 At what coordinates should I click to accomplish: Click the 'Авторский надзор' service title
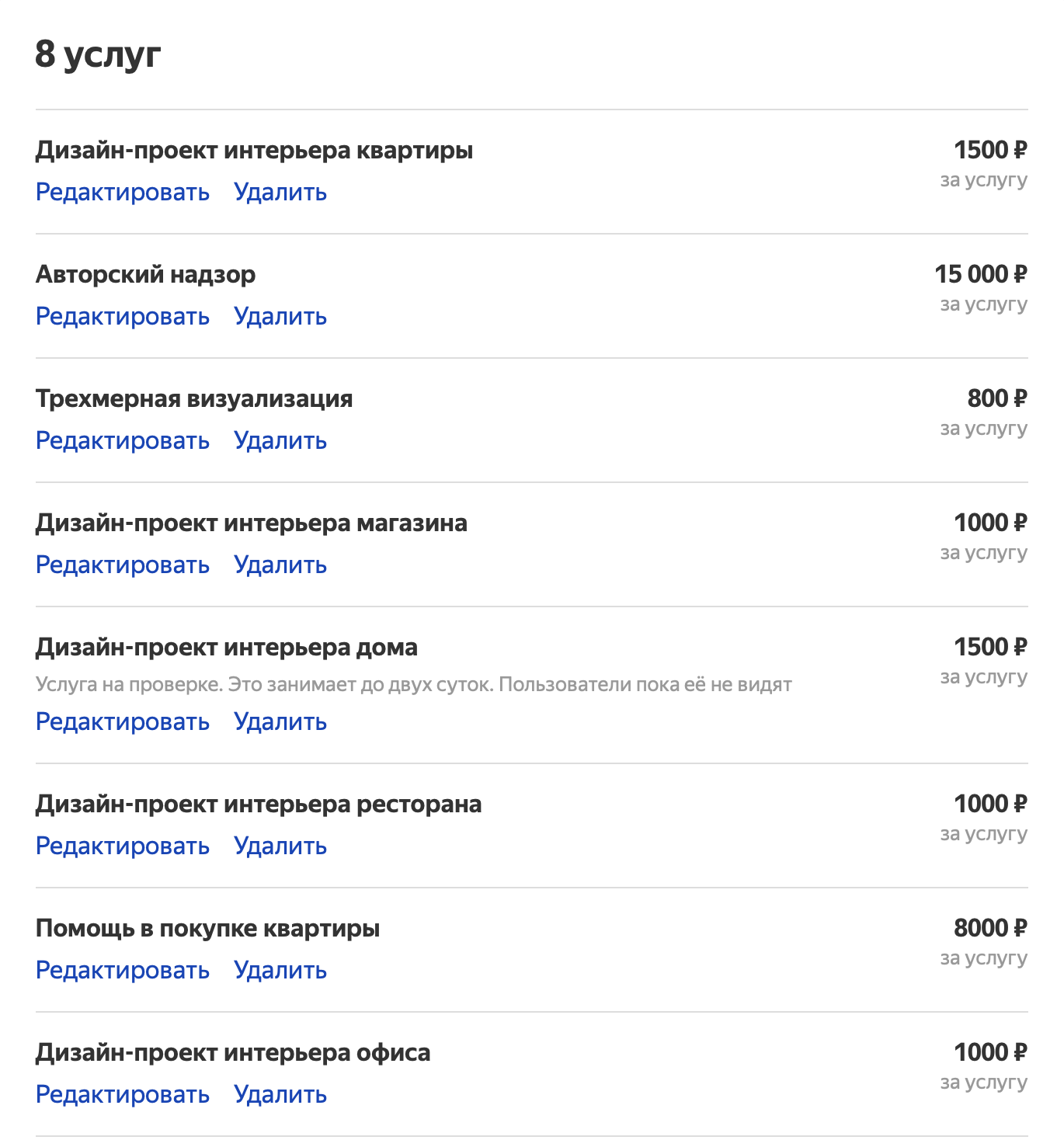click(x=145, y=275)
